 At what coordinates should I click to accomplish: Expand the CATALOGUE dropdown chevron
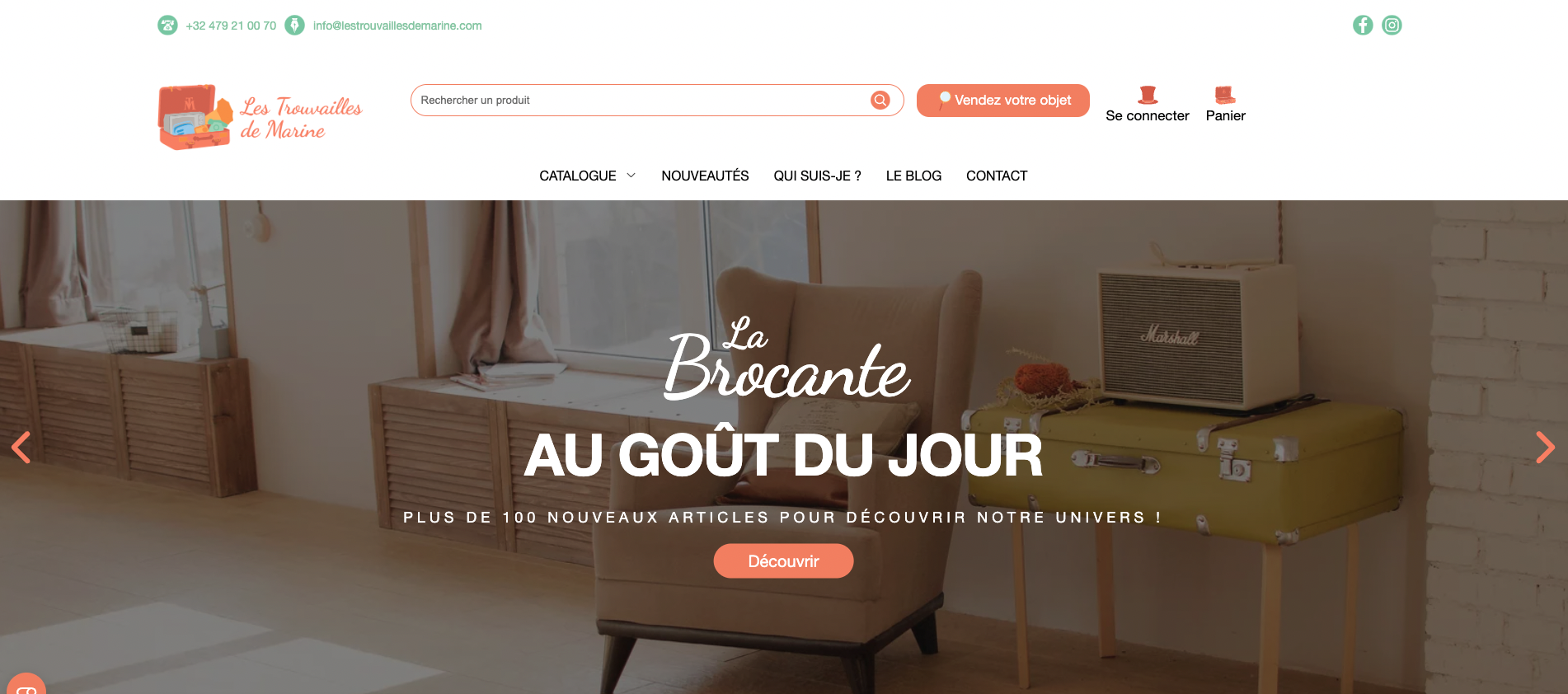click(x=631, y=176)
